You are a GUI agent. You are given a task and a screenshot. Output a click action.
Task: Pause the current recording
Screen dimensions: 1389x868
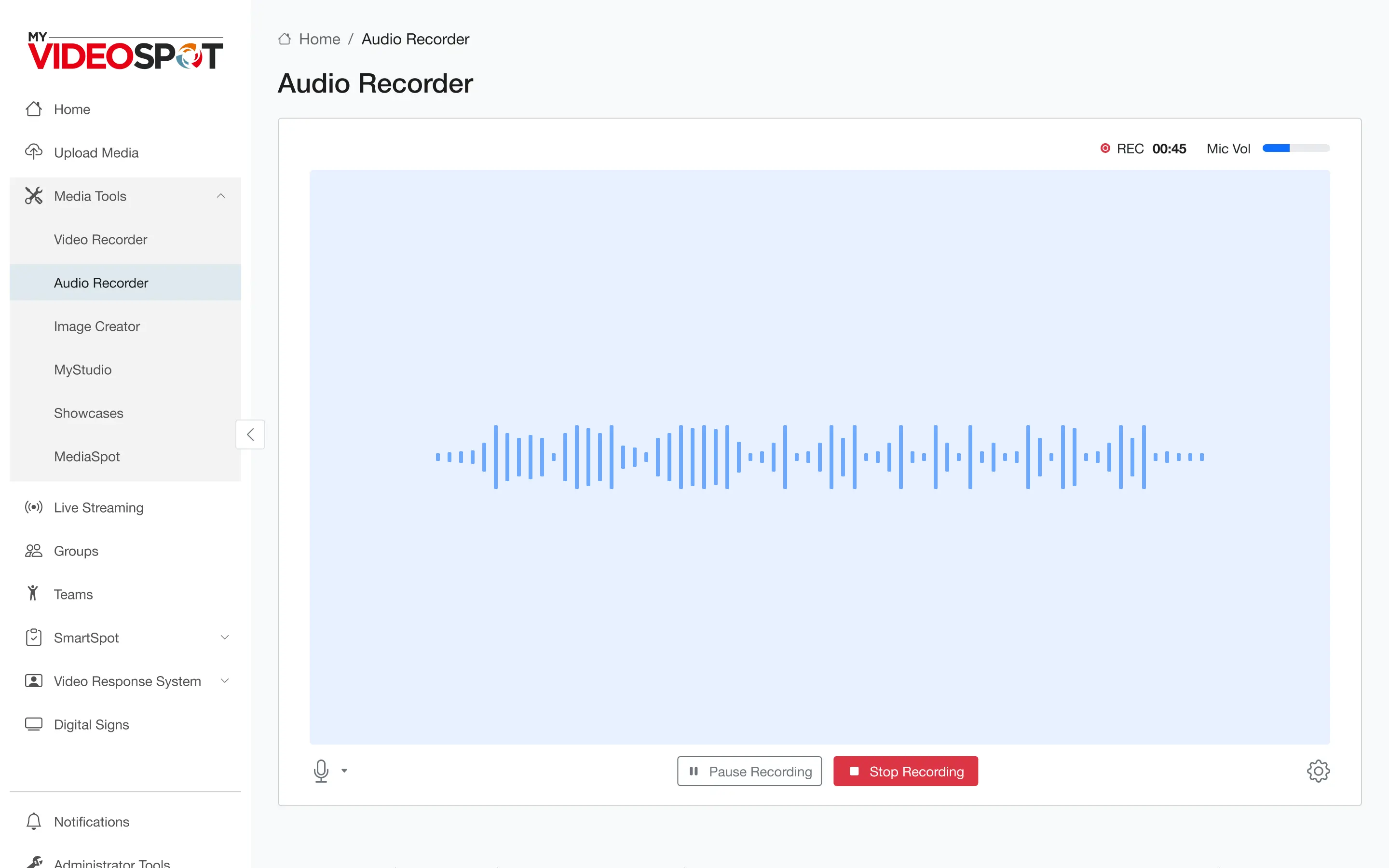click(749, 771)
